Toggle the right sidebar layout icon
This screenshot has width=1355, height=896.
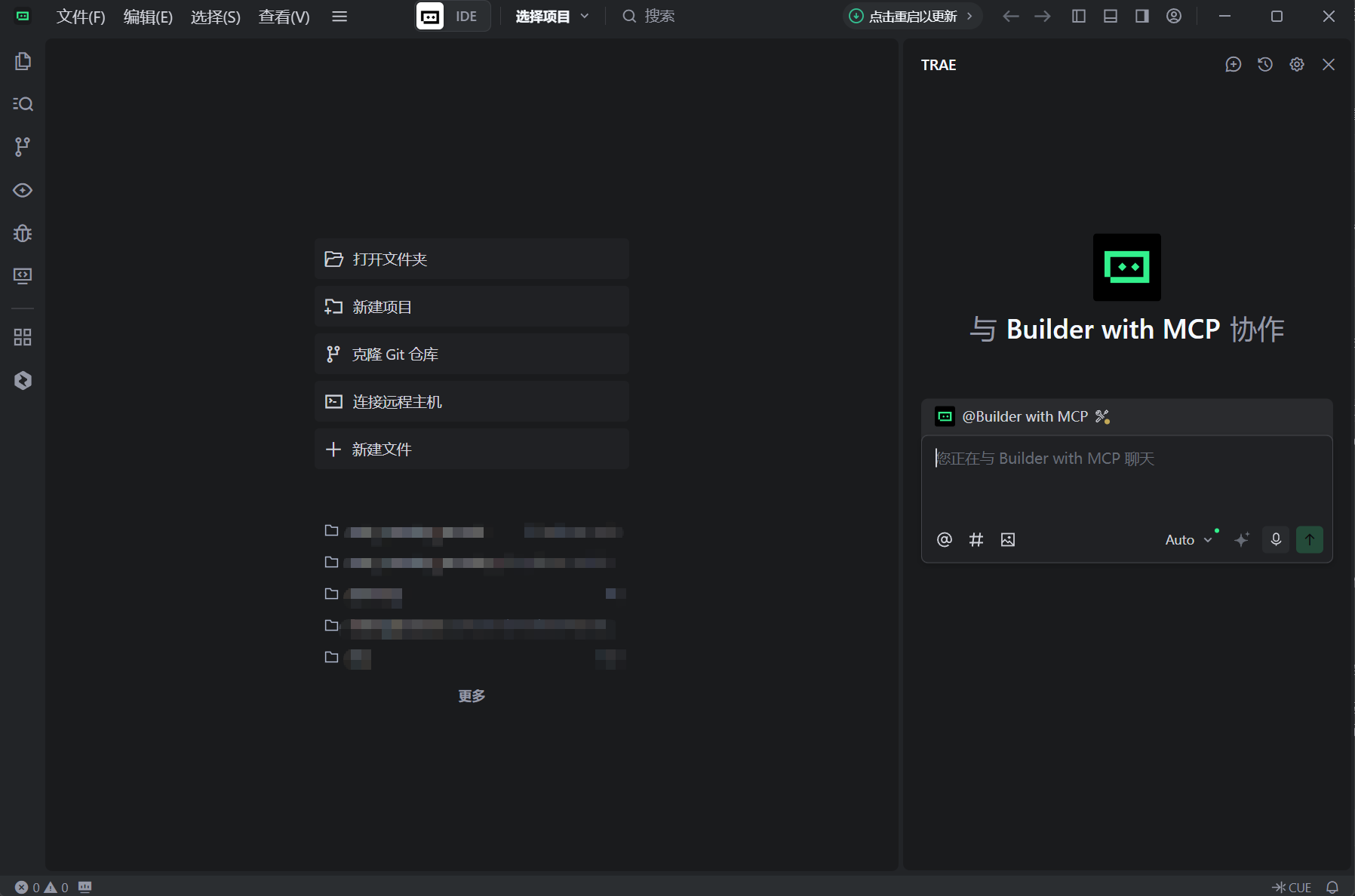click(x=1142, y=16)
